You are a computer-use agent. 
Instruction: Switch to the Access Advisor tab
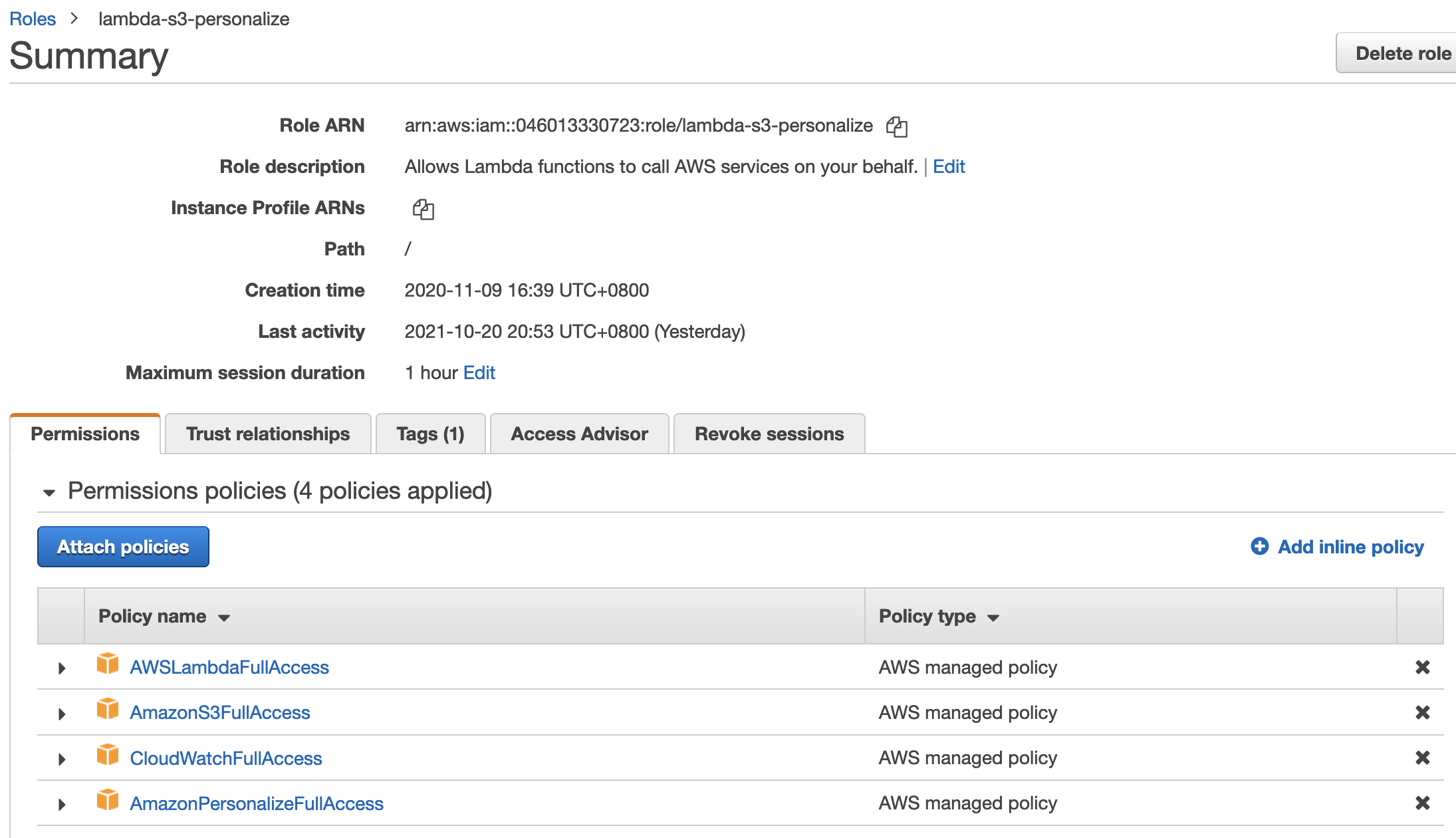pyautogui.click(x=579, y=434)
